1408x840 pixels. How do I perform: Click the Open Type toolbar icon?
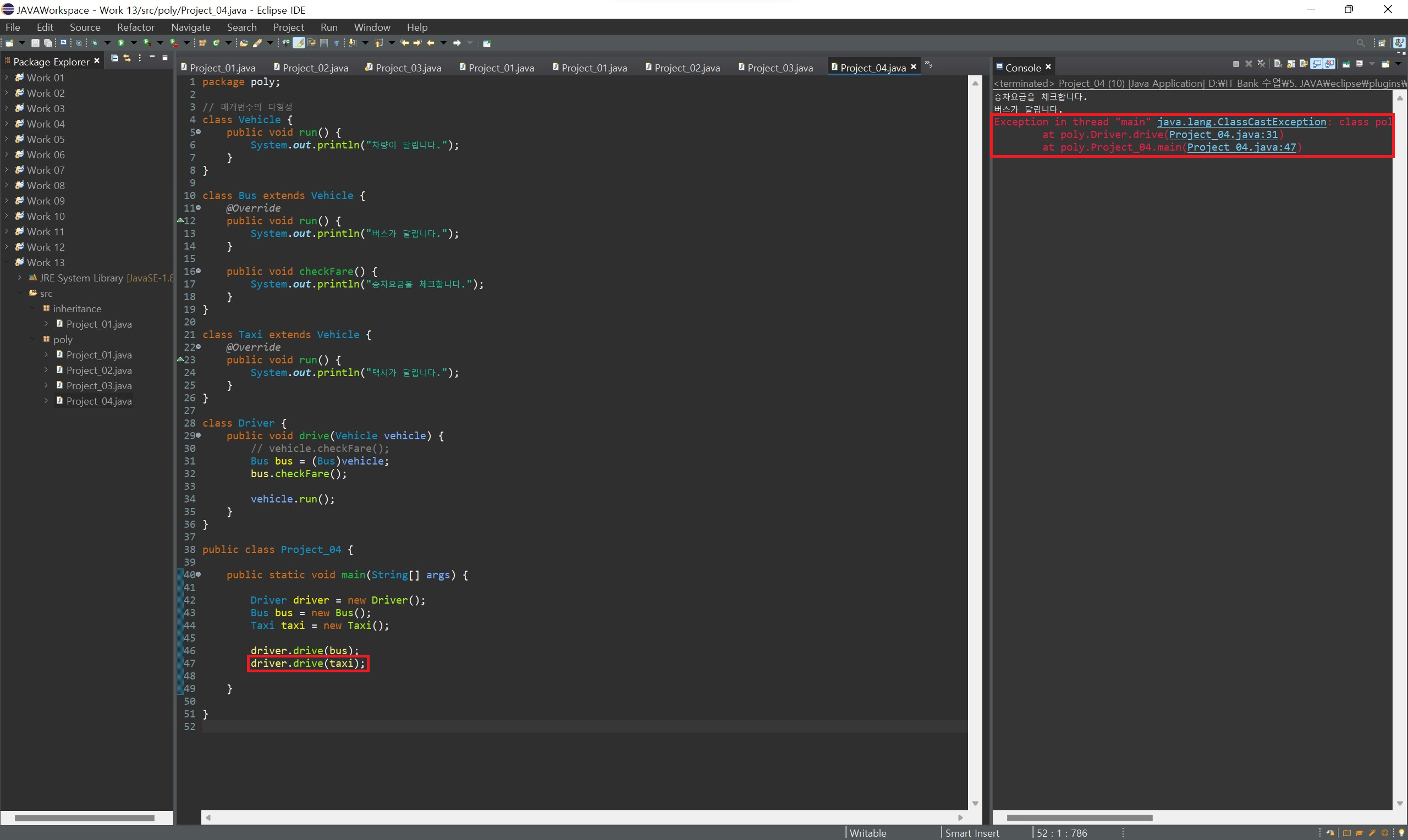click(244, 43)
